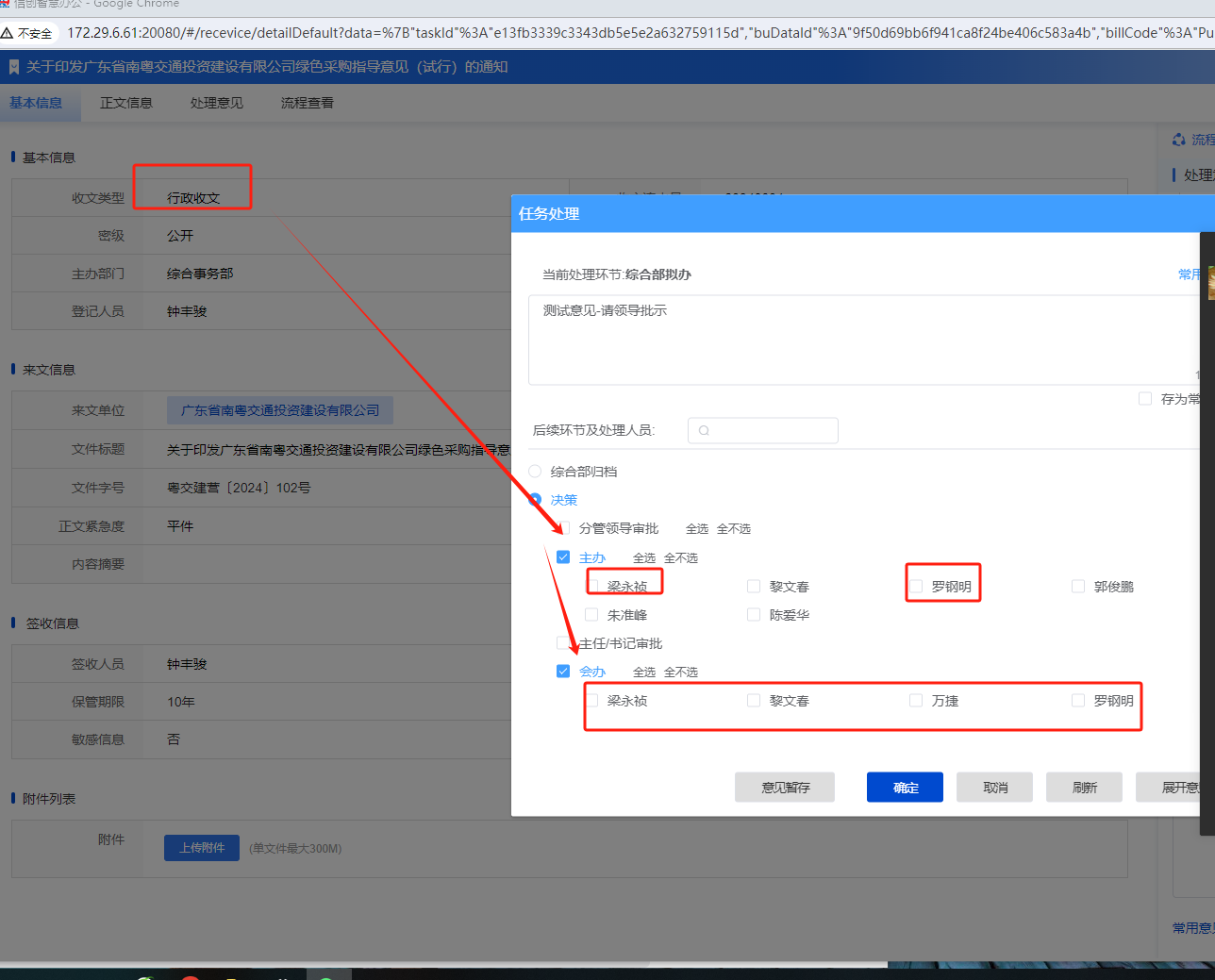This screenshot has height=980, width=1215.
Task: Click 全不选 beside the 主办 label
Action: [681, 558]
